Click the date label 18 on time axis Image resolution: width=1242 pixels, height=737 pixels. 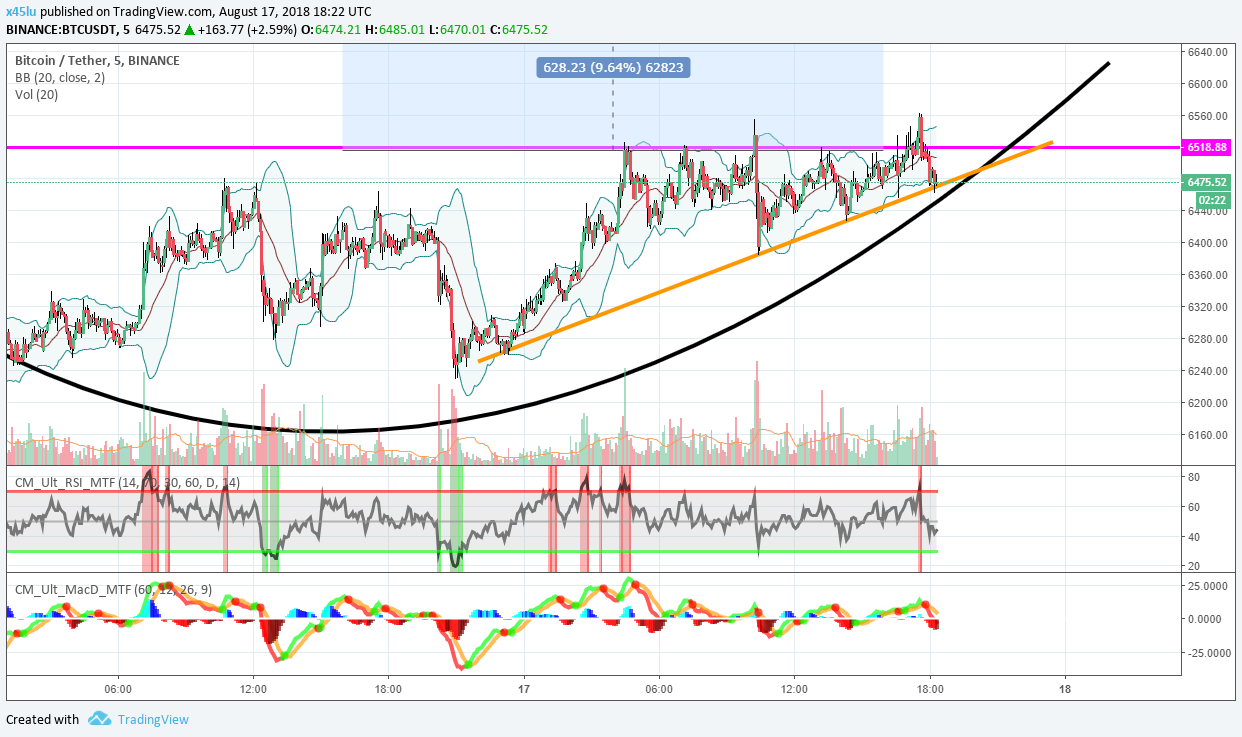pos(1065,689)
